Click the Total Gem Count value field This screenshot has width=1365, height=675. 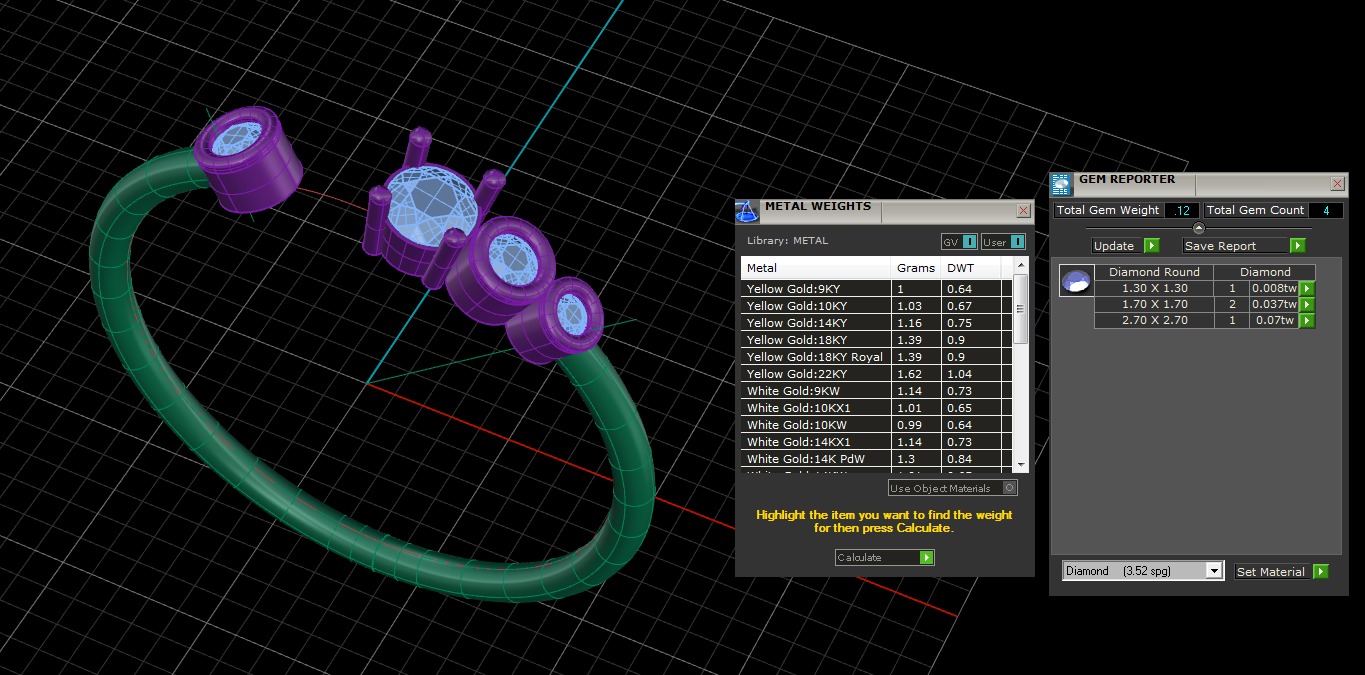pyautogui.click(x=1326, y=210)
